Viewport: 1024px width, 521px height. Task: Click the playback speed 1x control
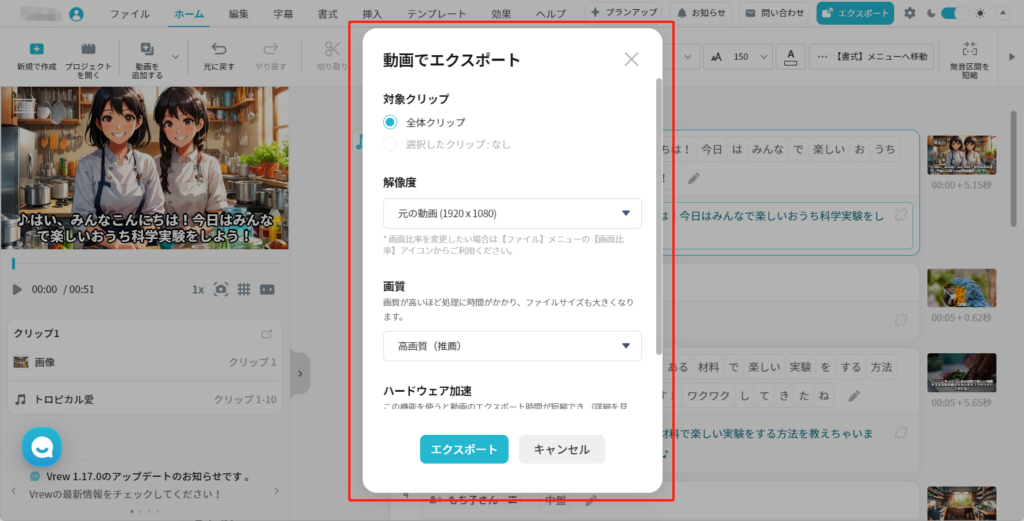point(198,289)
